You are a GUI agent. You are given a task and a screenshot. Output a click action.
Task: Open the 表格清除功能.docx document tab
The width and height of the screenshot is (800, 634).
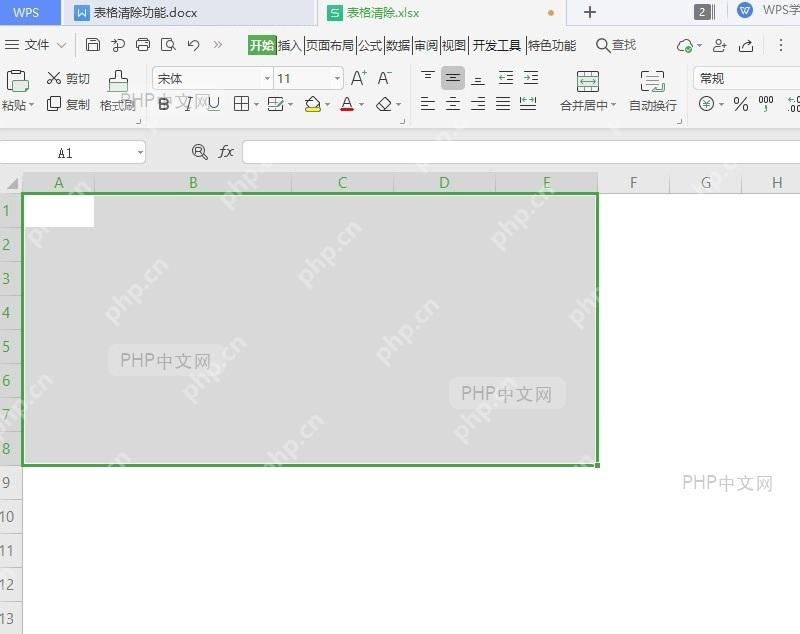tap(189, 13)
